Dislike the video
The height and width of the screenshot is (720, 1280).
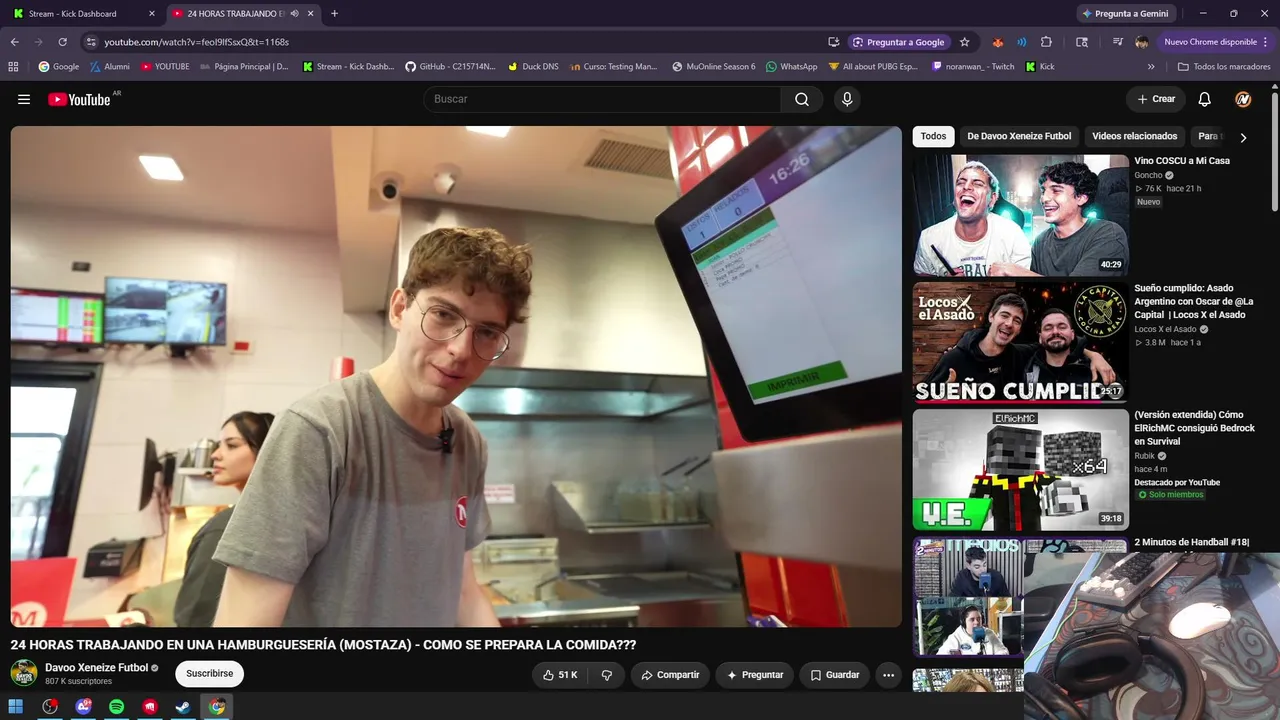607,675
